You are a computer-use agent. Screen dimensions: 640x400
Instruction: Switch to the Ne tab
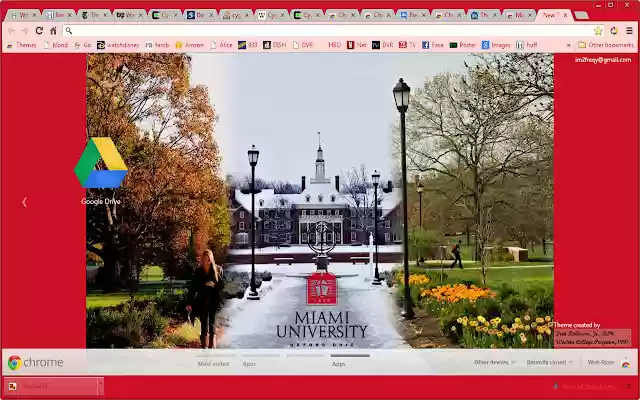point(413,15)
